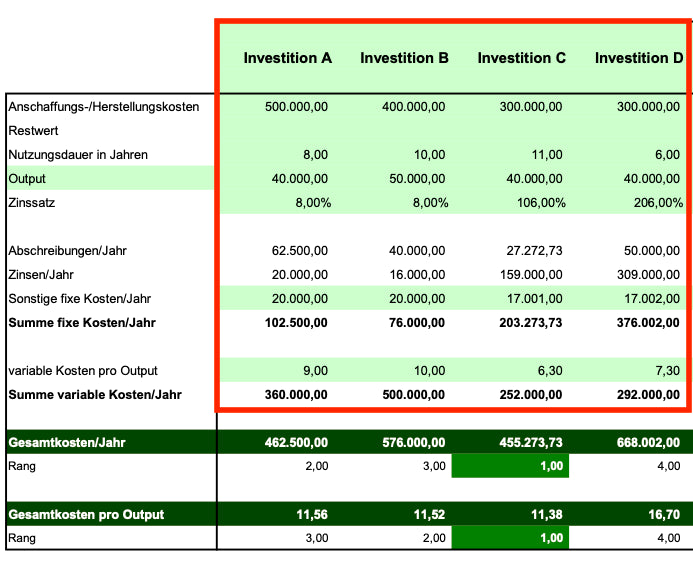The width and height of the screenshot is (693, 561).
Task: Click the Zinssatz cell showing 206,00%
Action: pyautogui.click(x=659, y=202)
